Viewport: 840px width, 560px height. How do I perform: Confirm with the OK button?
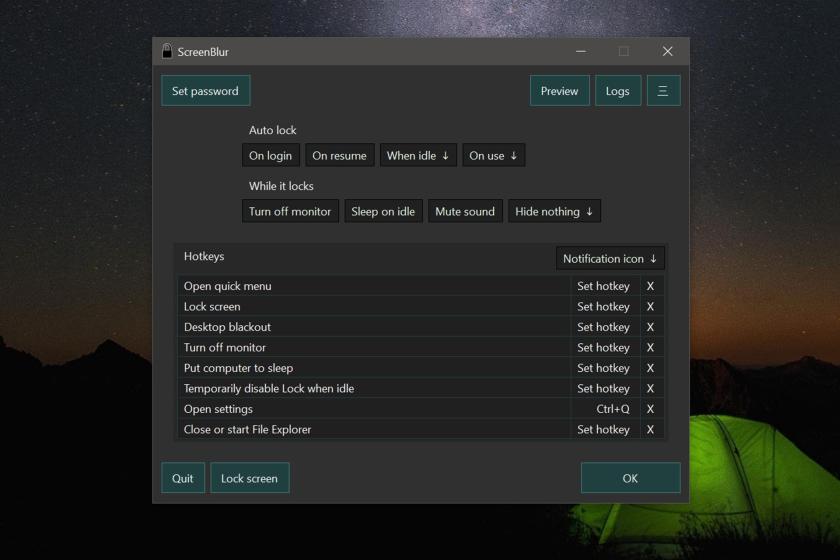(631, 478)
